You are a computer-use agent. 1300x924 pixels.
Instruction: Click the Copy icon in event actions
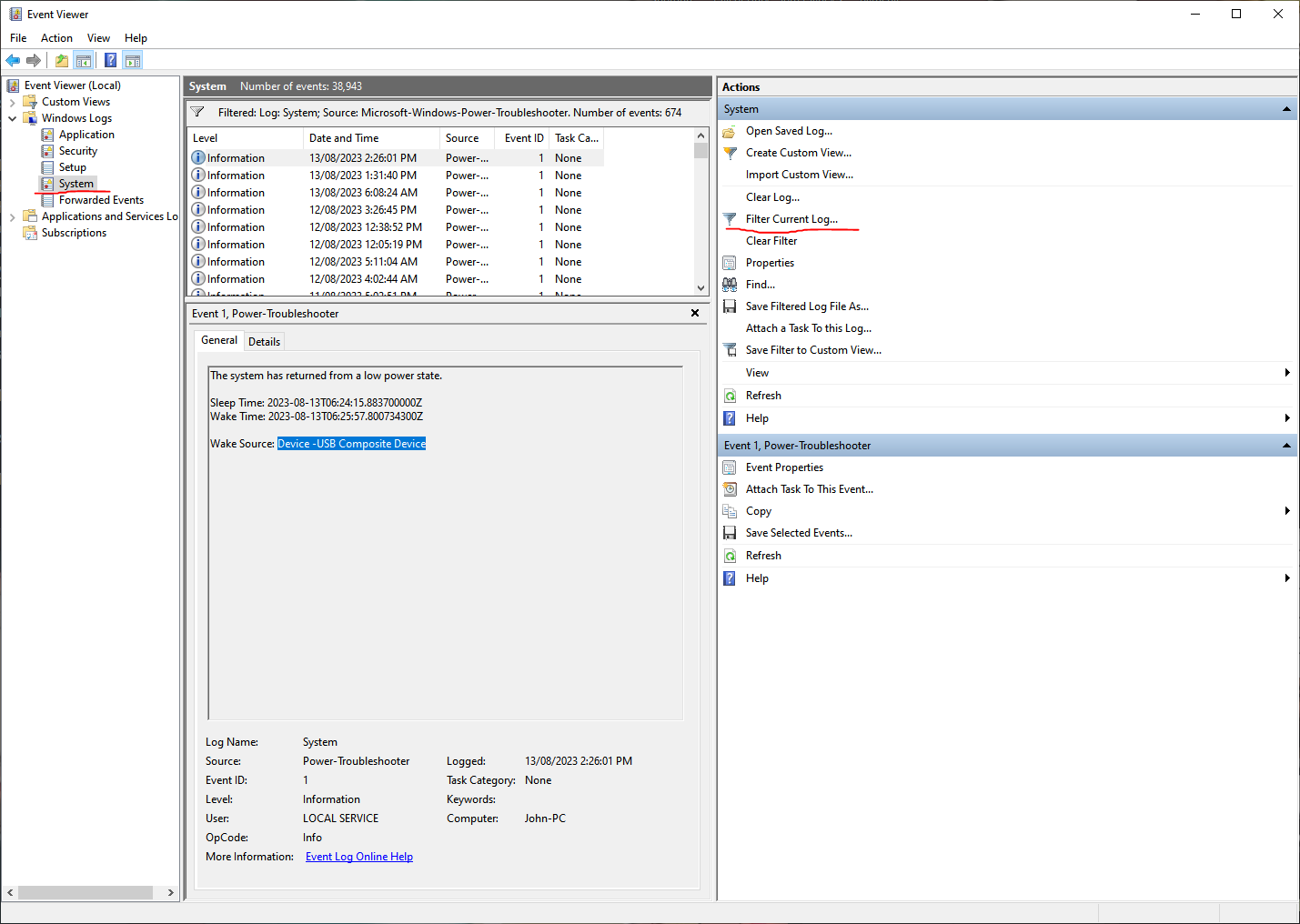click(x=730, y=511)
